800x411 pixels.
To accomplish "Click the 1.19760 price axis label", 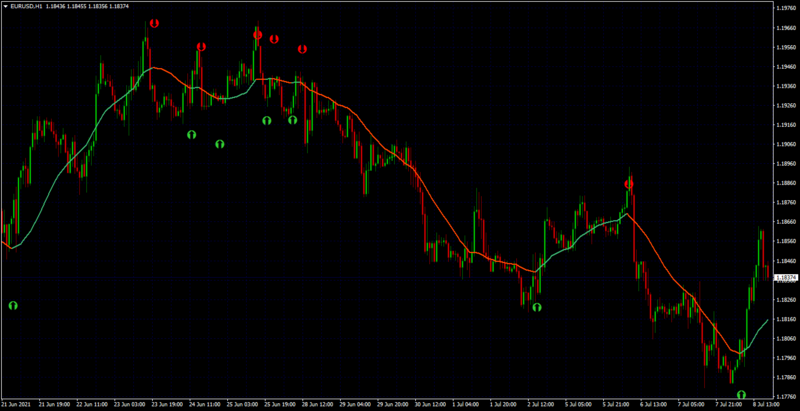I will click(786, 8).
